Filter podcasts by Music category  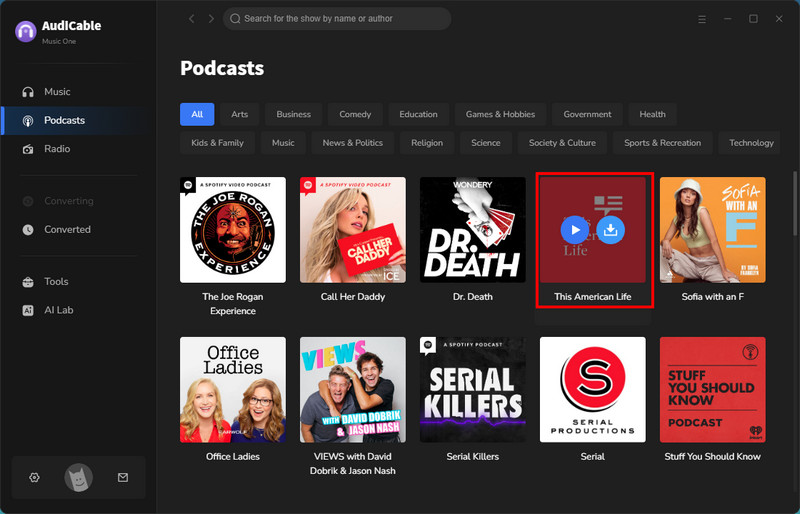283,143
